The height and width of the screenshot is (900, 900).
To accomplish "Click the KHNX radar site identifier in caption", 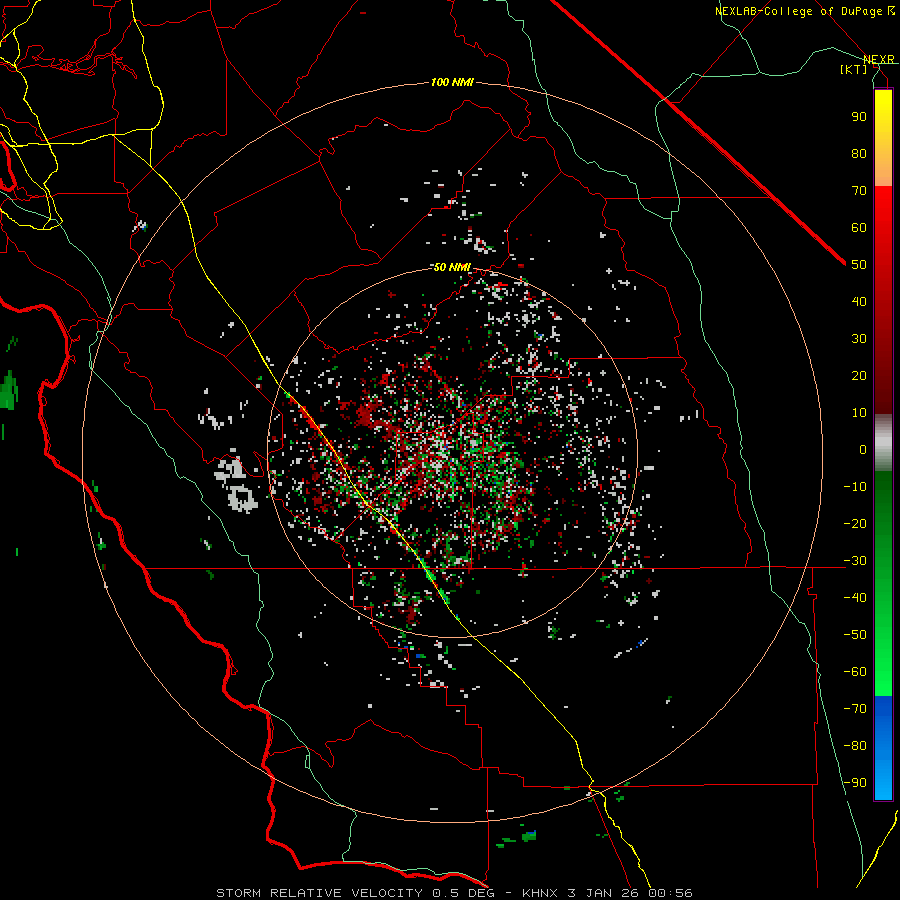I will (x=542, y=893).
